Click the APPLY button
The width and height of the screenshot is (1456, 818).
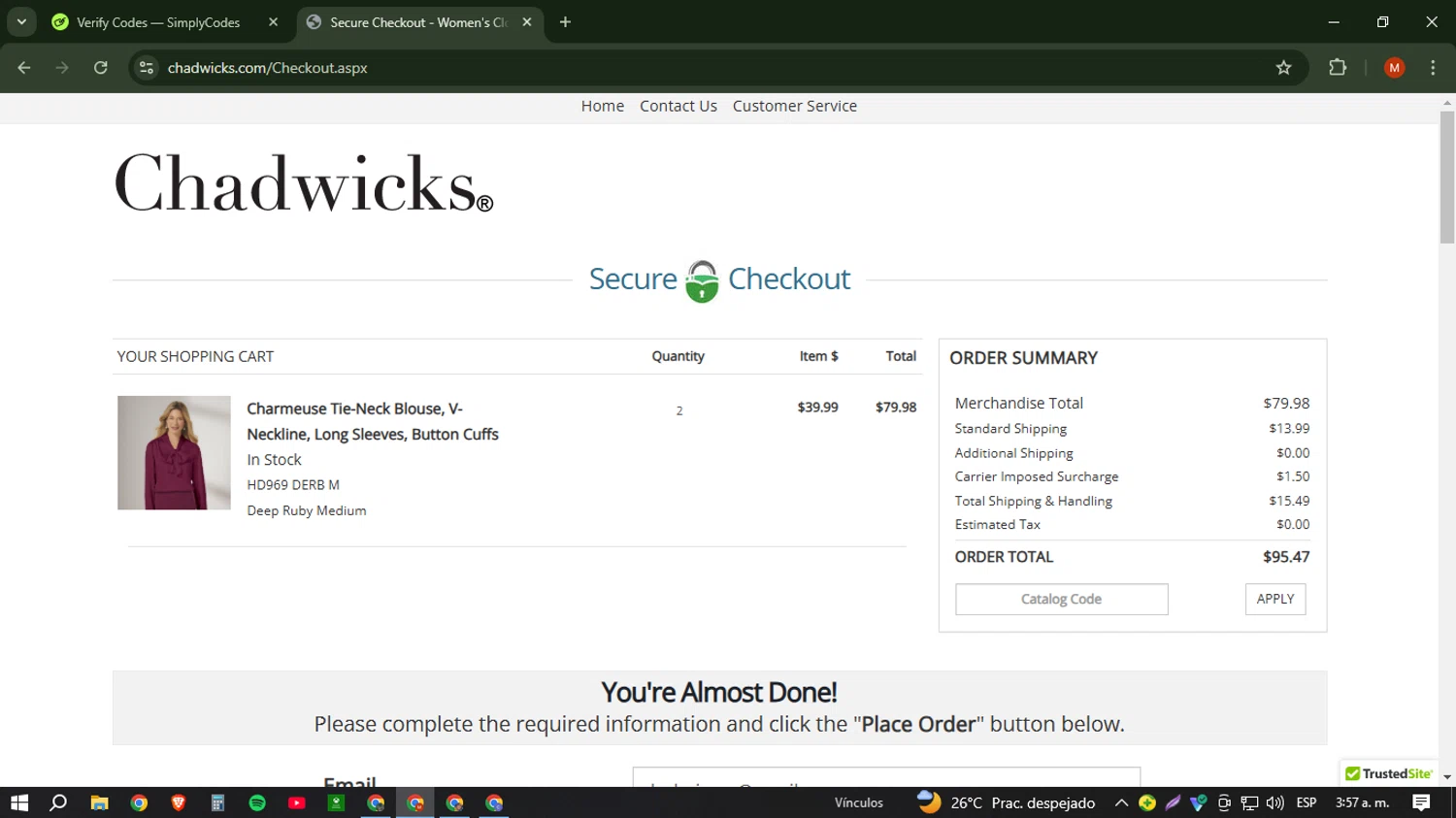click(x=1275, y=599)
